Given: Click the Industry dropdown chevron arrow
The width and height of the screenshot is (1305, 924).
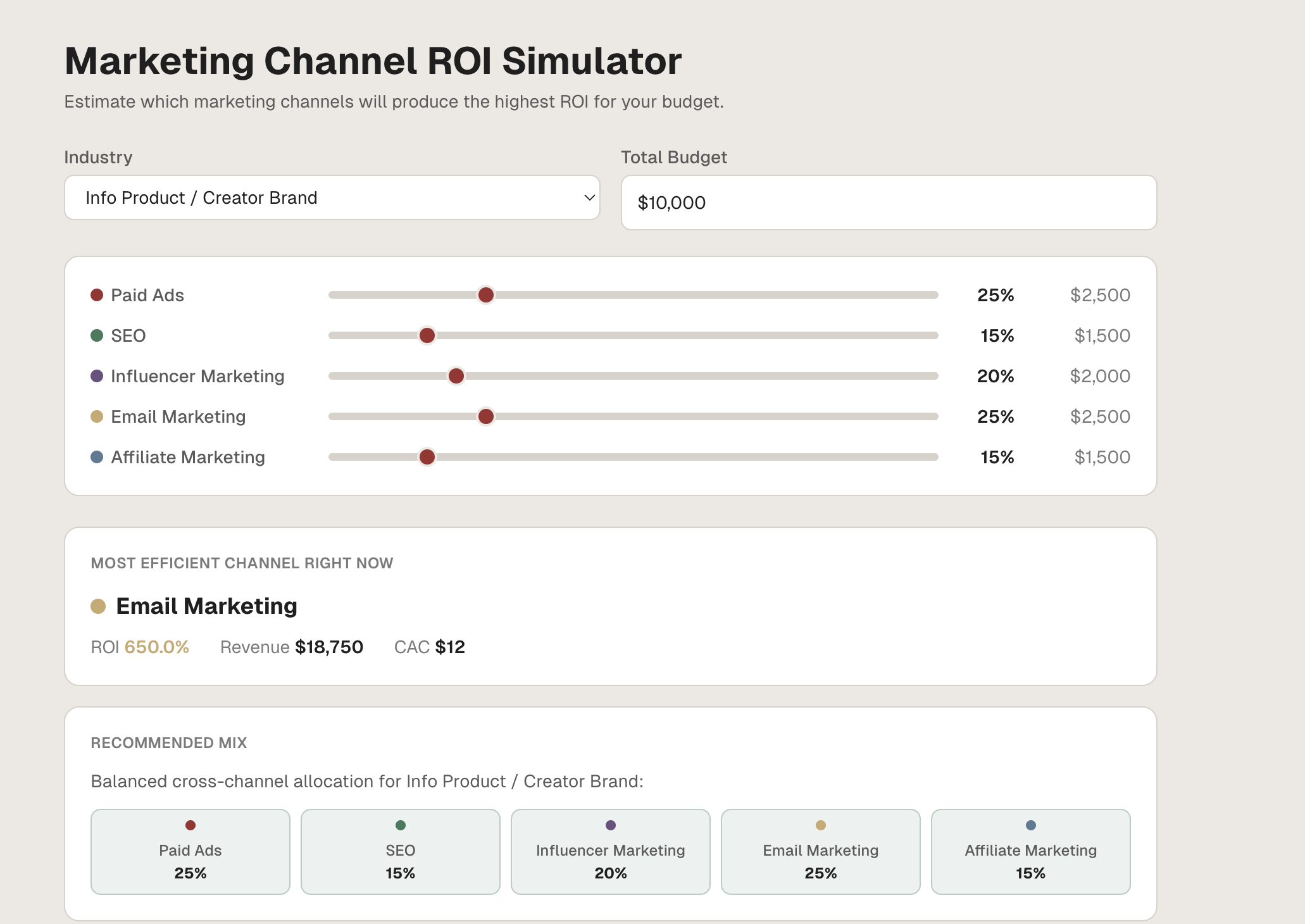Looking at the screenshot, I should click(x=589, y=198).
